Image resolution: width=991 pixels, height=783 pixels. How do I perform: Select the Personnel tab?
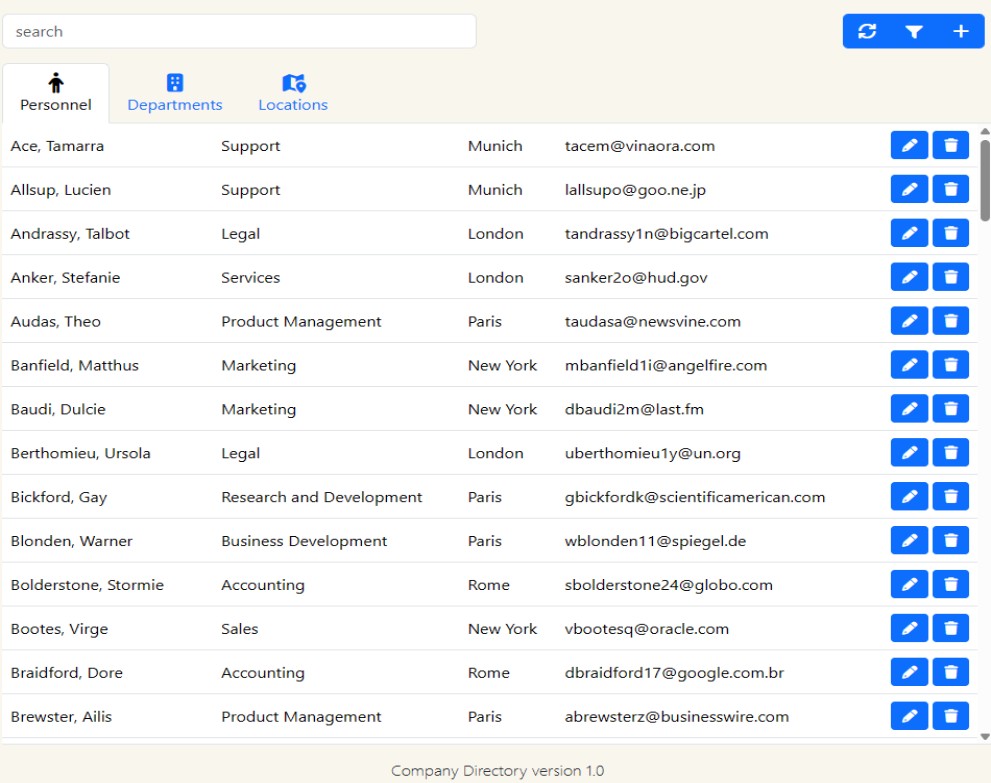56,94
